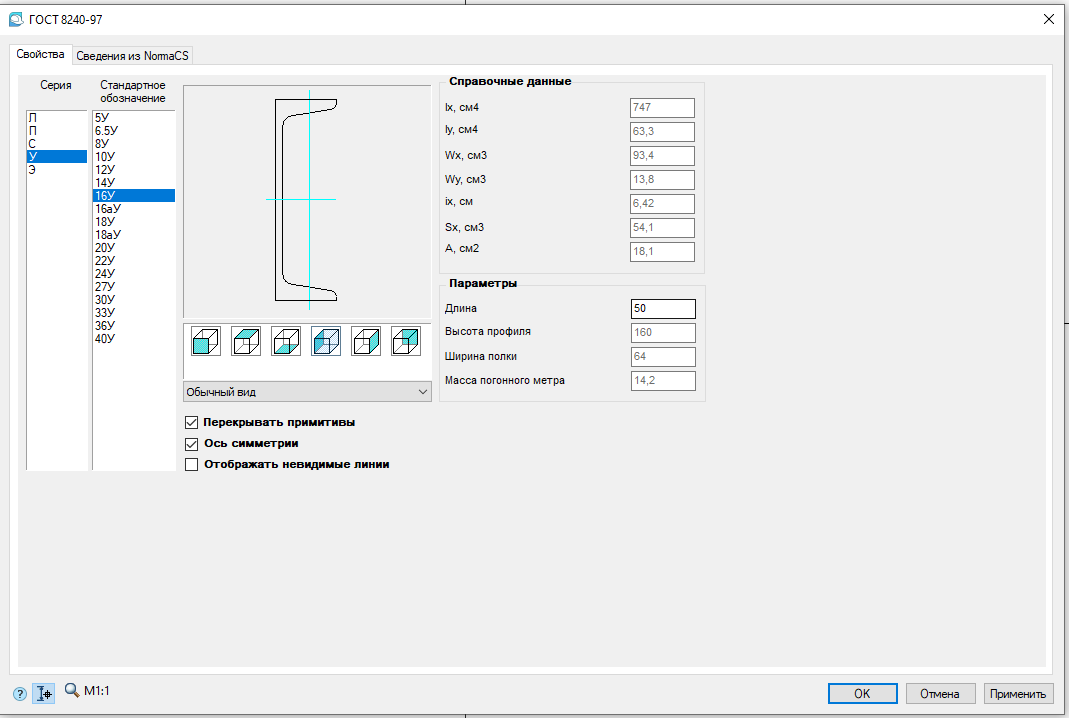Image resolution: width=1069 pixels, height=718 pixels.
Task: Enable Отображать невидимые линии checkbox
Action: (x=193, y=464)
